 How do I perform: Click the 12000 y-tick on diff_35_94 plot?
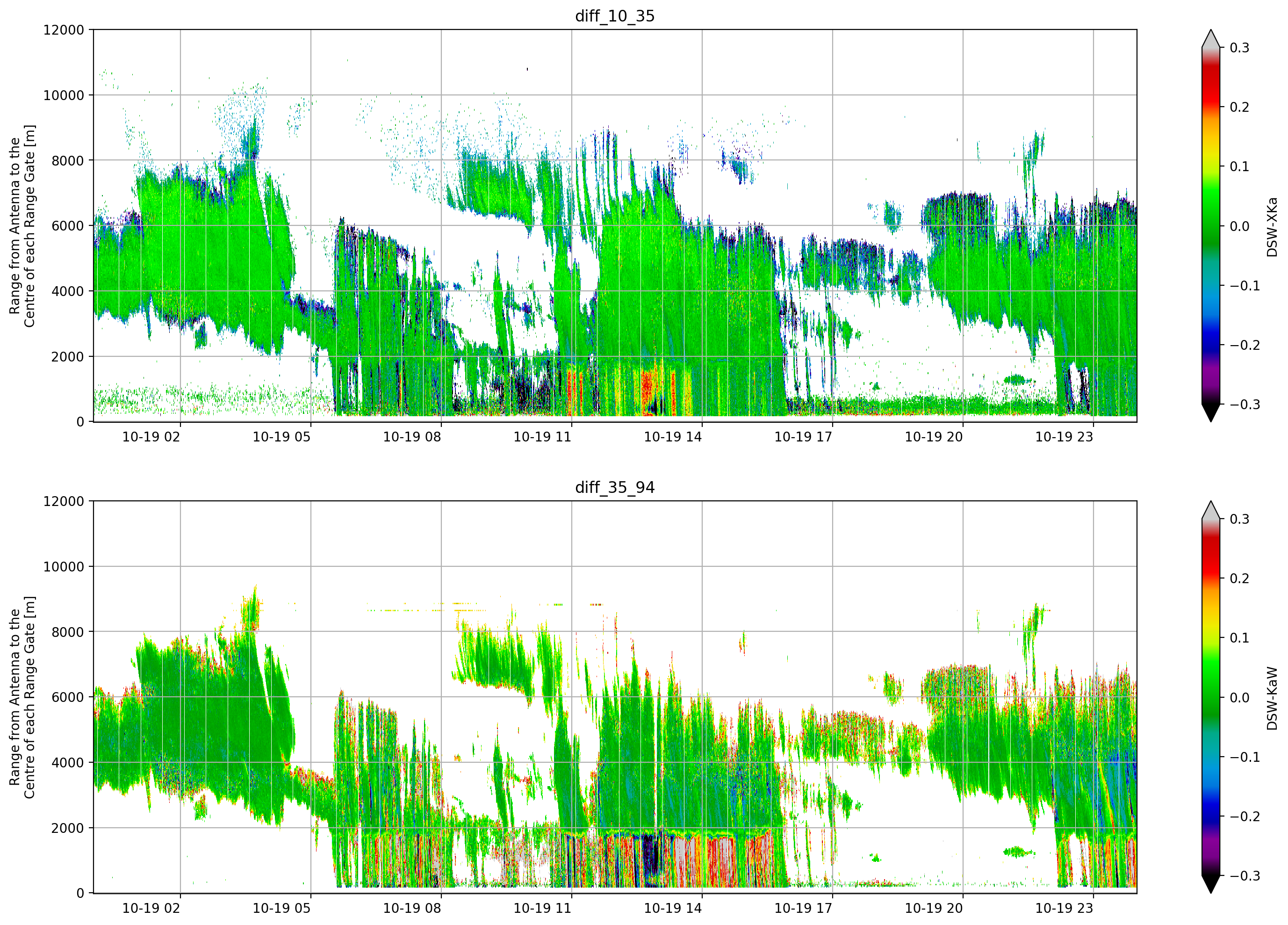tap(64, 501)
